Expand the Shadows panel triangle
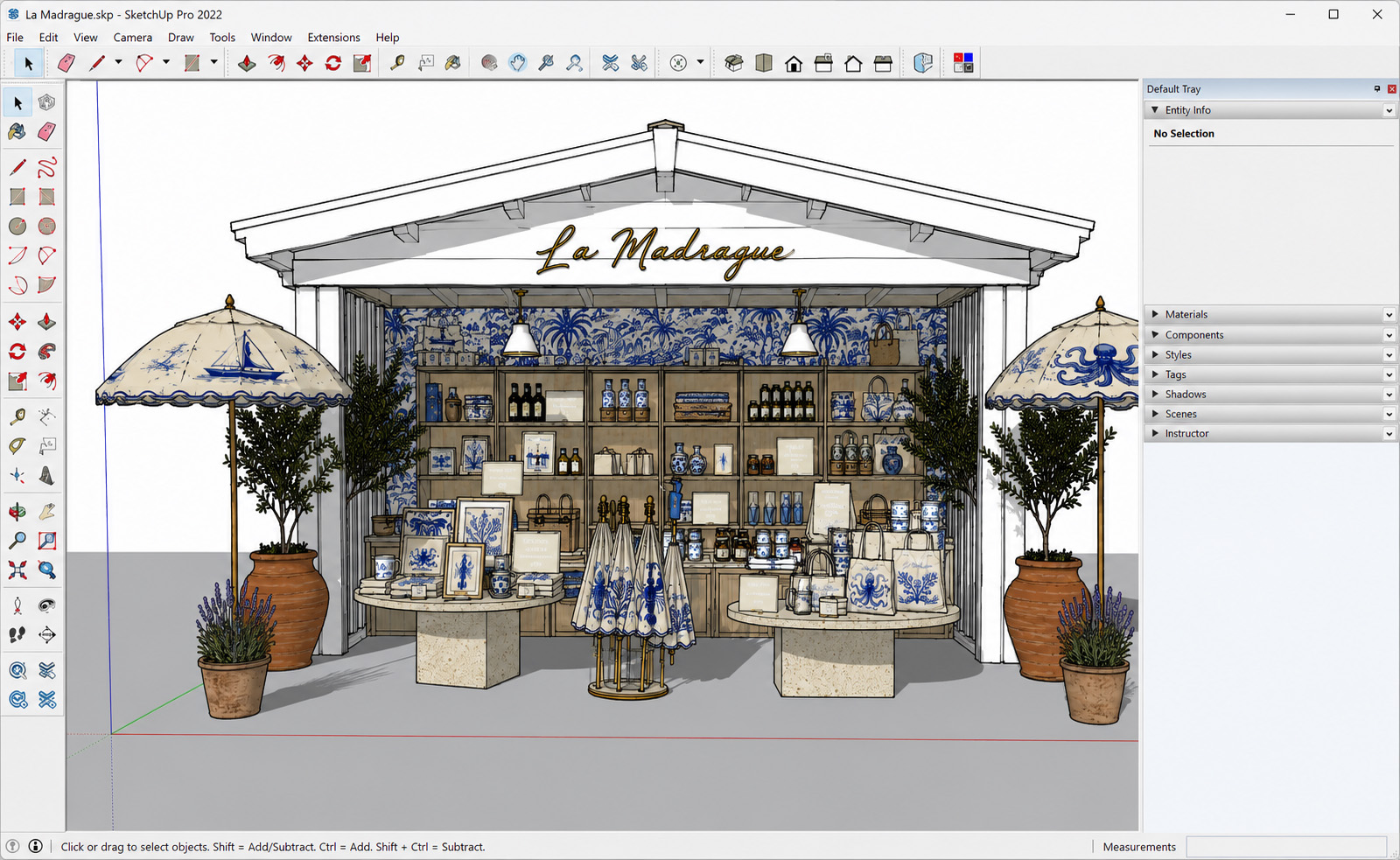Screen dimensions: 1400x860 [1155, 394]
